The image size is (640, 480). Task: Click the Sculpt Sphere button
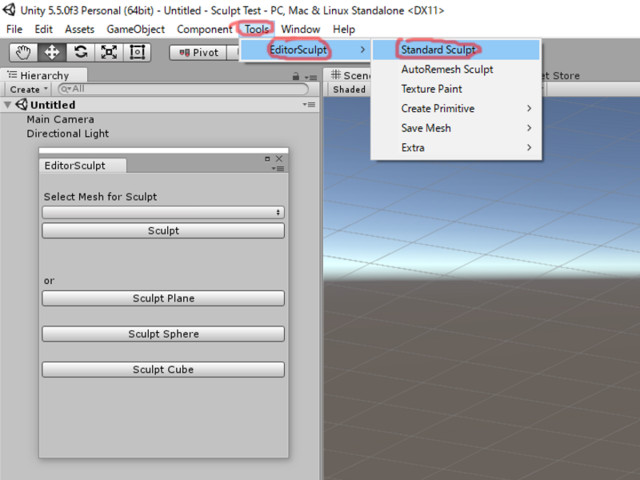[163, 334]
